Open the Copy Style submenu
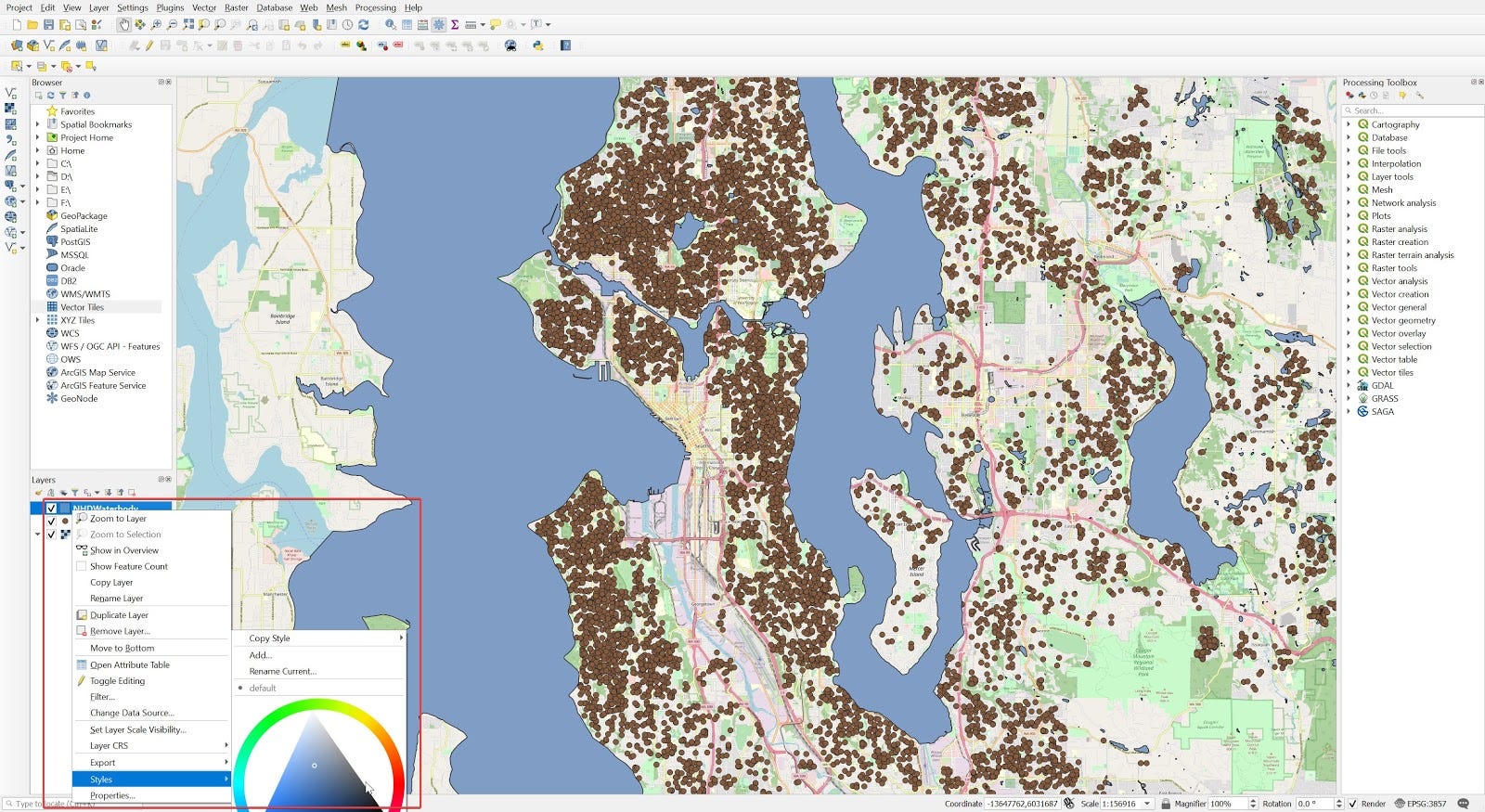1485x812 pixels. (318, 638)
